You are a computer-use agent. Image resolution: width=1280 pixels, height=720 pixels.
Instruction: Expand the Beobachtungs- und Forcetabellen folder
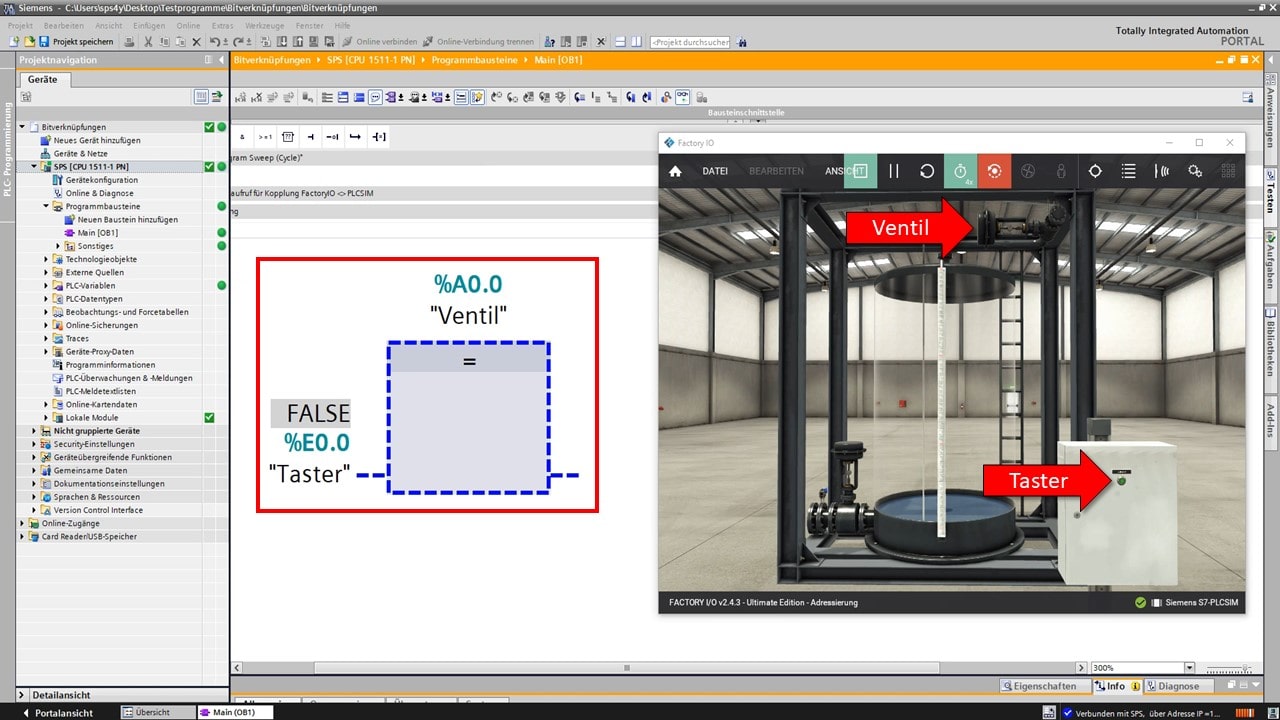tap(46, 312)
